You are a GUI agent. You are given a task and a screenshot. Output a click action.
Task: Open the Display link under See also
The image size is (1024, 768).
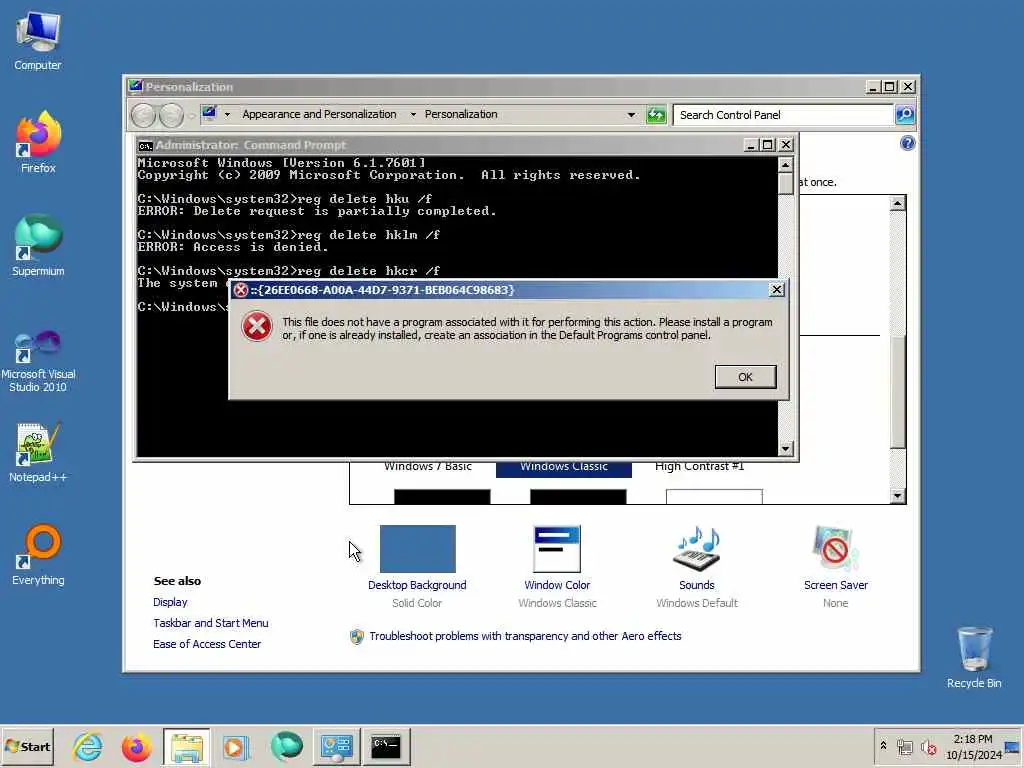(x=170, y=602)
